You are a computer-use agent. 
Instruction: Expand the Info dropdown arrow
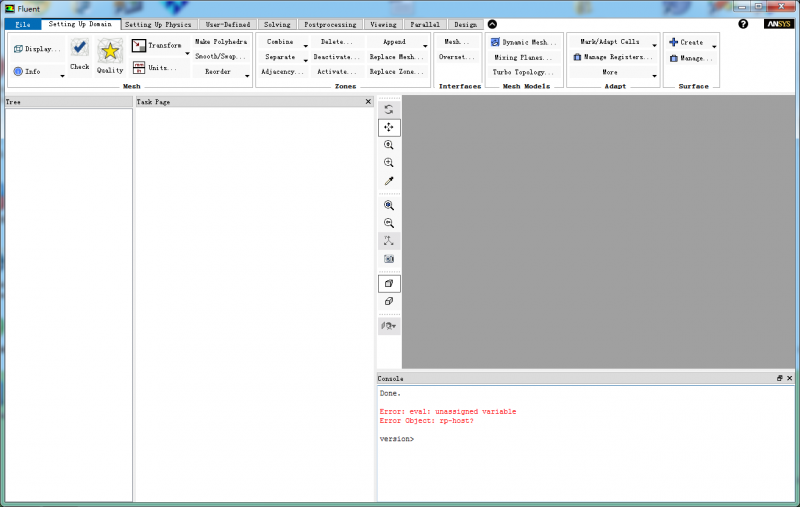tap(62, 76)
